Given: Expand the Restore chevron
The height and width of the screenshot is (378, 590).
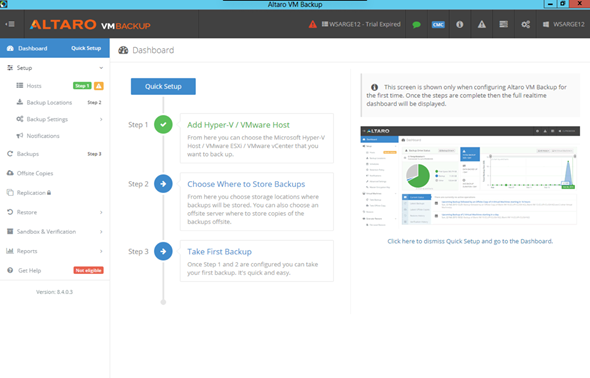Looking at the screenshot, I should click(101, 212).
